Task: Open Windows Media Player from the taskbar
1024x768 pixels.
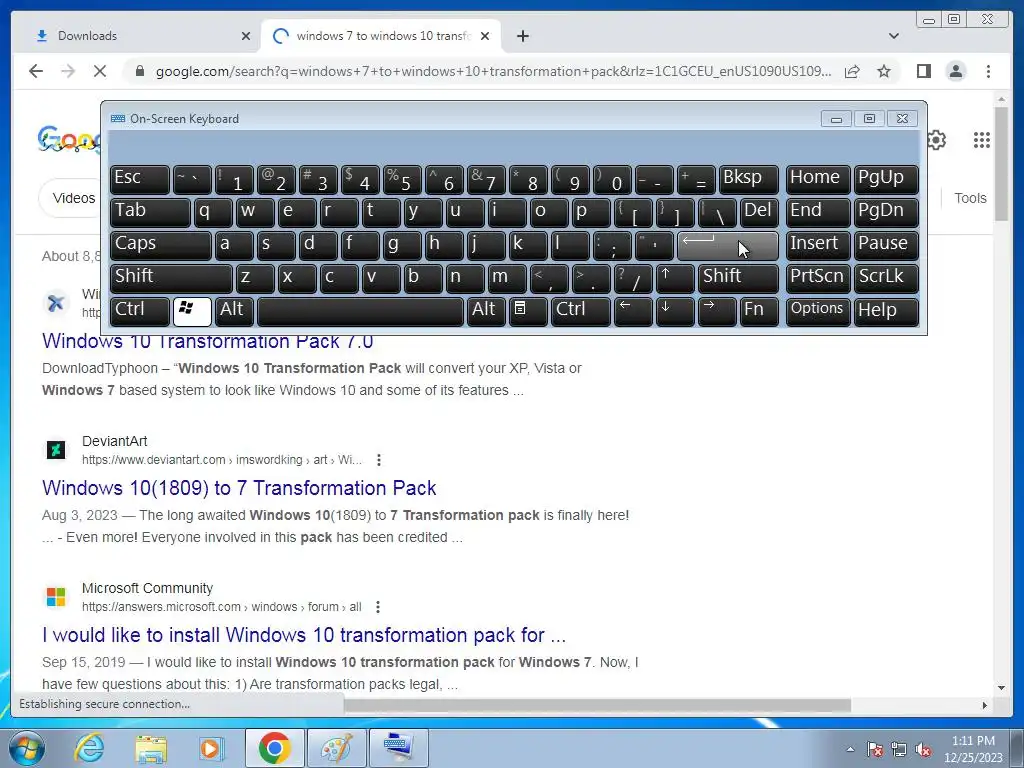Action: pos(211,748)
